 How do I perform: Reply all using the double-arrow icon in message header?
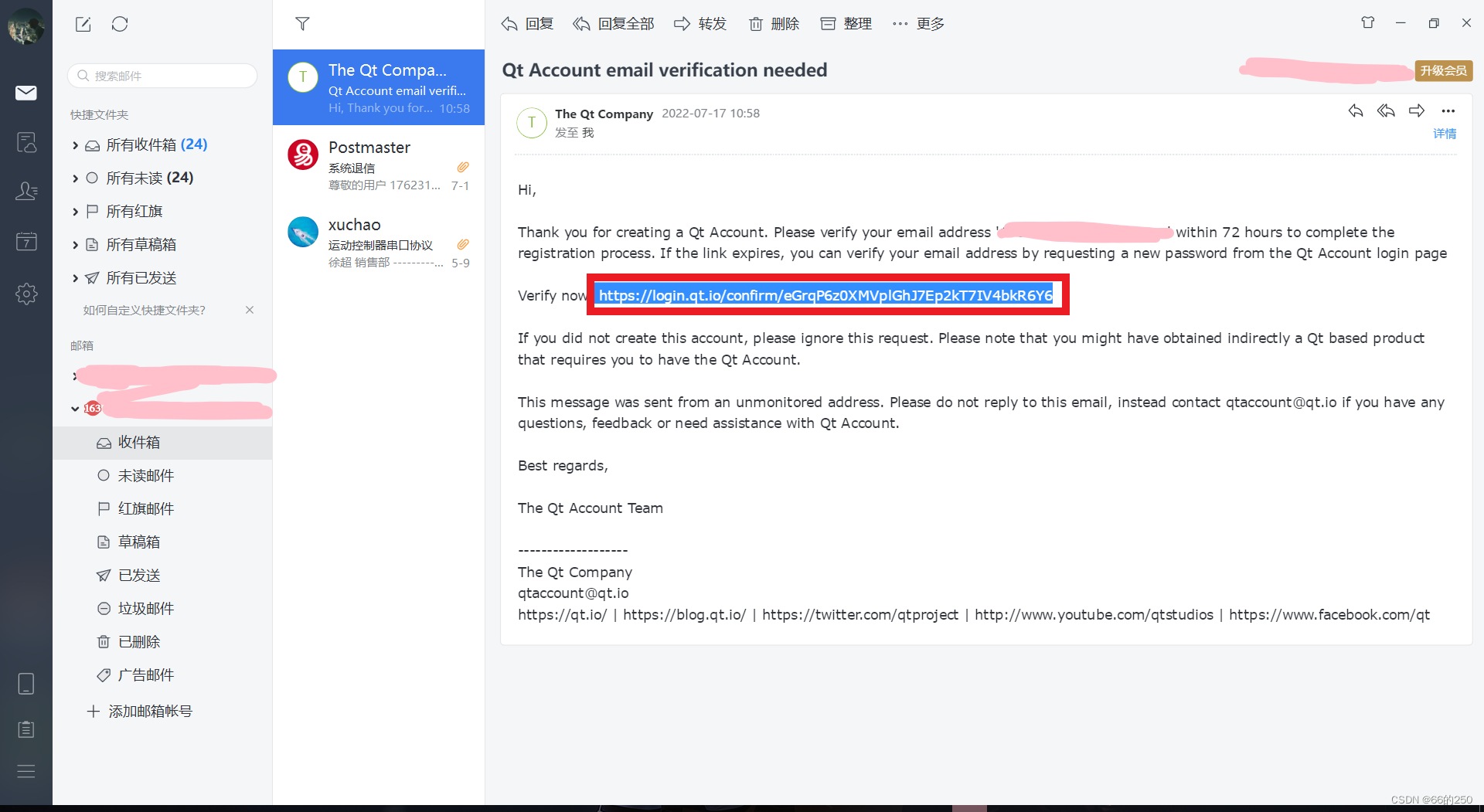1386,110
